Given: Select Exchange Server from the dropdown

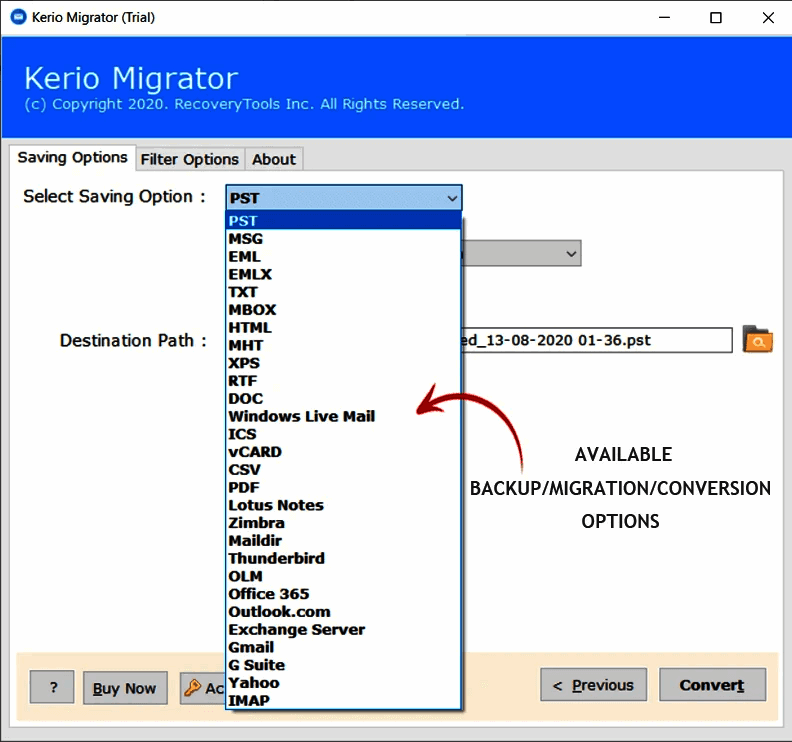Looking at the screenshot, I should [296, 629].
